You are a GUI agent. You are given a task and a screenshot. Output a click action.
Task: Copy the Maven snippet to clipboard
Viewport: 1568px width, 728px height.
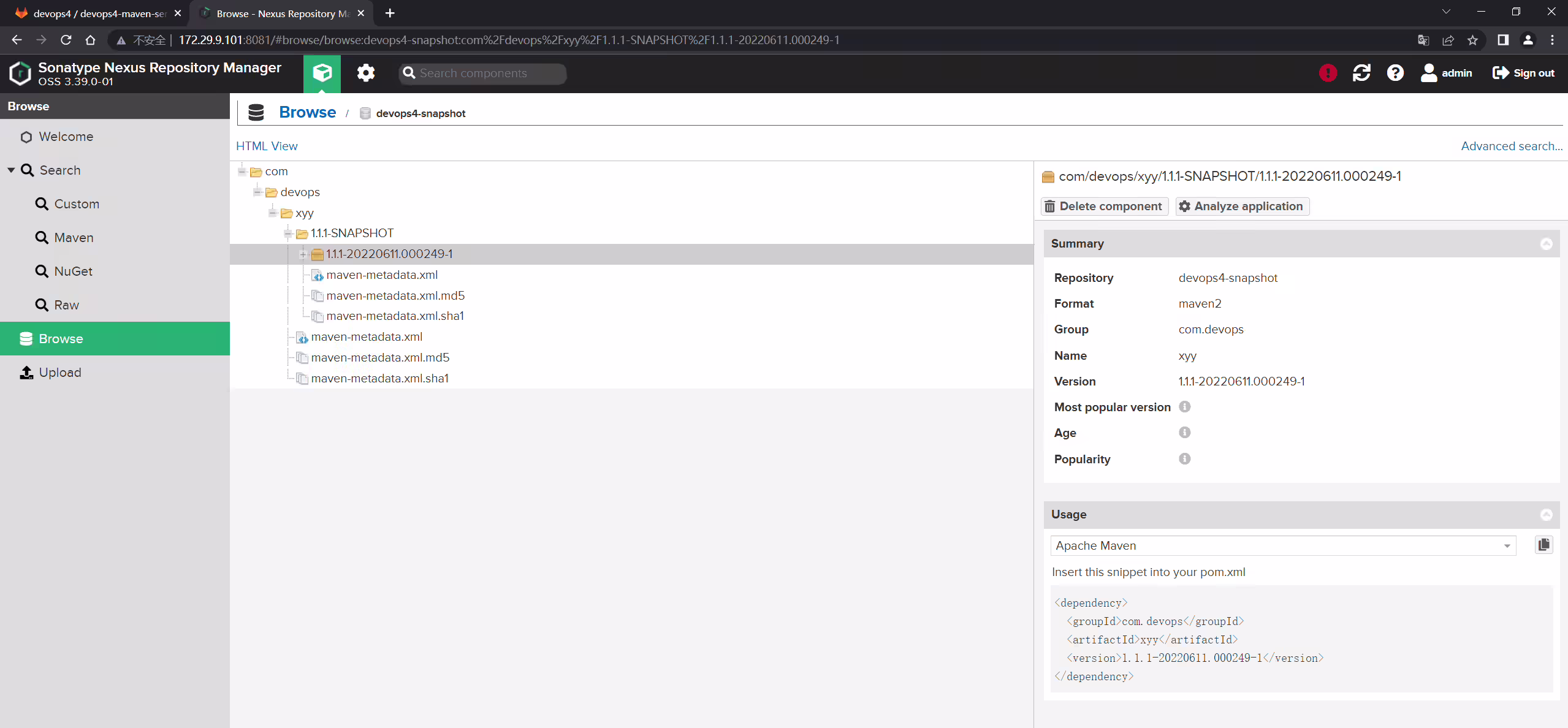tap(1543, 545)
